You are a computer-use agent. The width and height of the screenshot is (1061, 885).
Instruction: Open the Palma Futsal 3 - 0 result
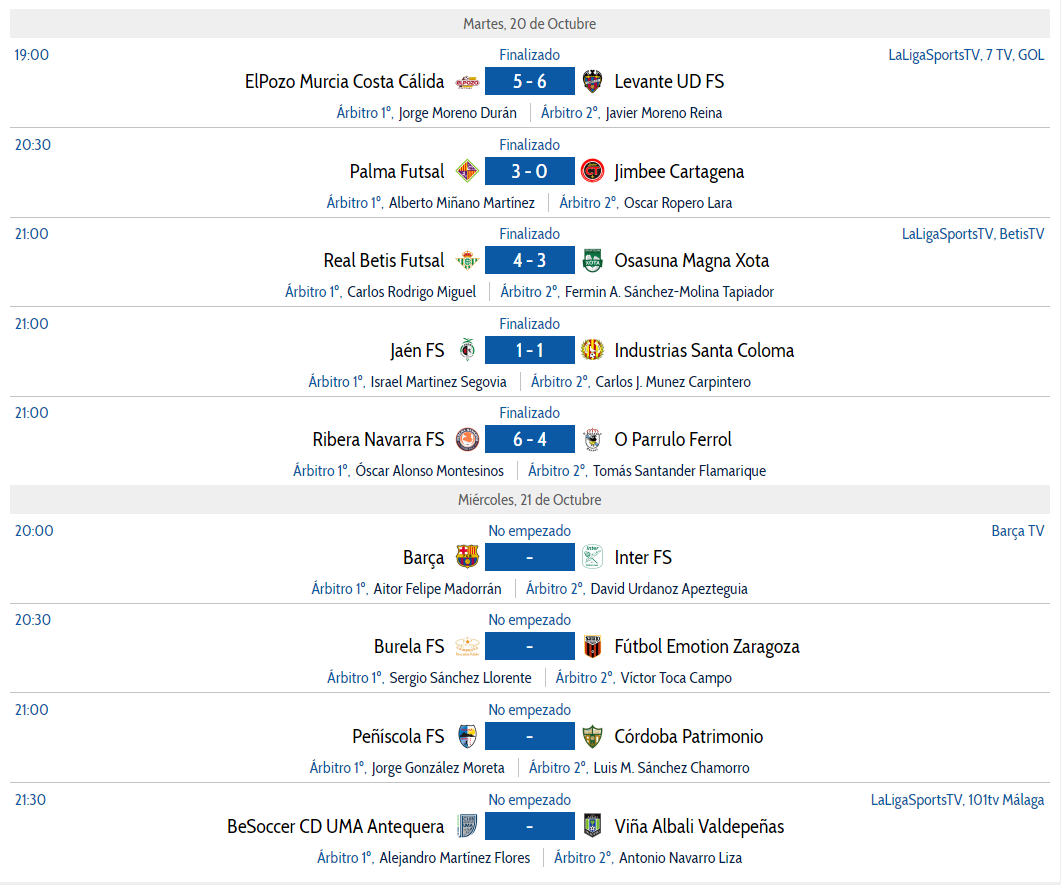[x=530, y=171]
